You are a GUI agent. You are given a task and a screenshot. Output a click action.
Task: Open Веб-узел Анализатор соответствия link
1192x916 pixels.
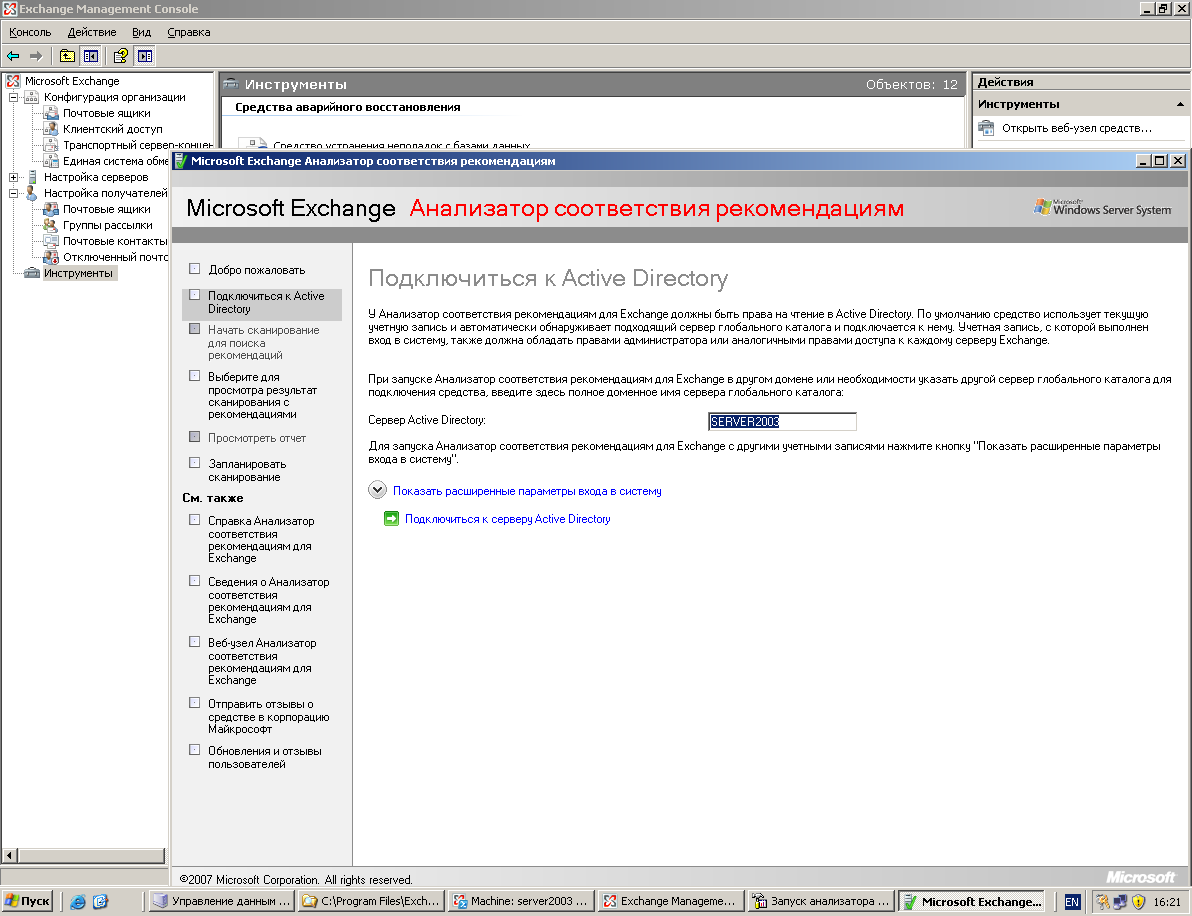(262, 661)
